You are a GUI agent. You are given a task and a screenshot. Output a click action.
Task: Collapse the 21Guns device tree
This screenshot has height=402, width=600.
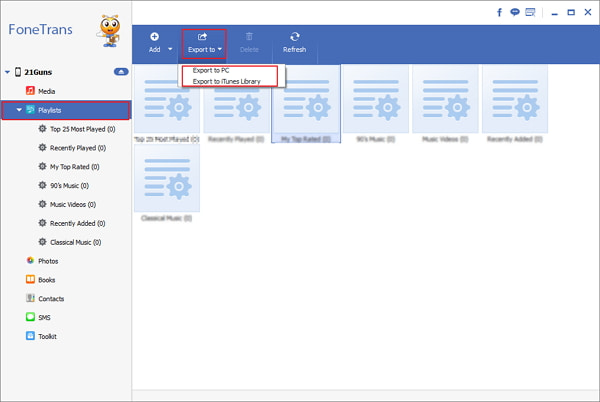click(7, 72)
